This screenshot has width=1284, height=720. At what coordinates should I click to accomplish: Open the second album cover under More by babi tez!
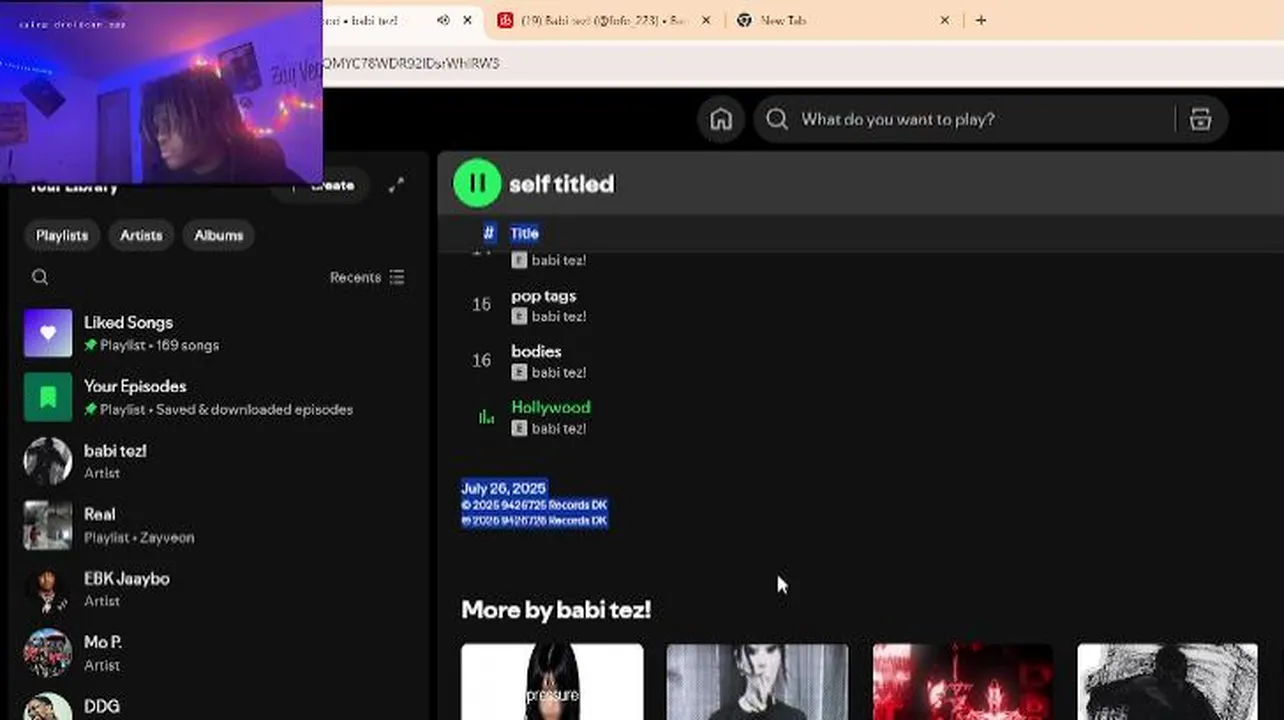click(x=757, y=682)
